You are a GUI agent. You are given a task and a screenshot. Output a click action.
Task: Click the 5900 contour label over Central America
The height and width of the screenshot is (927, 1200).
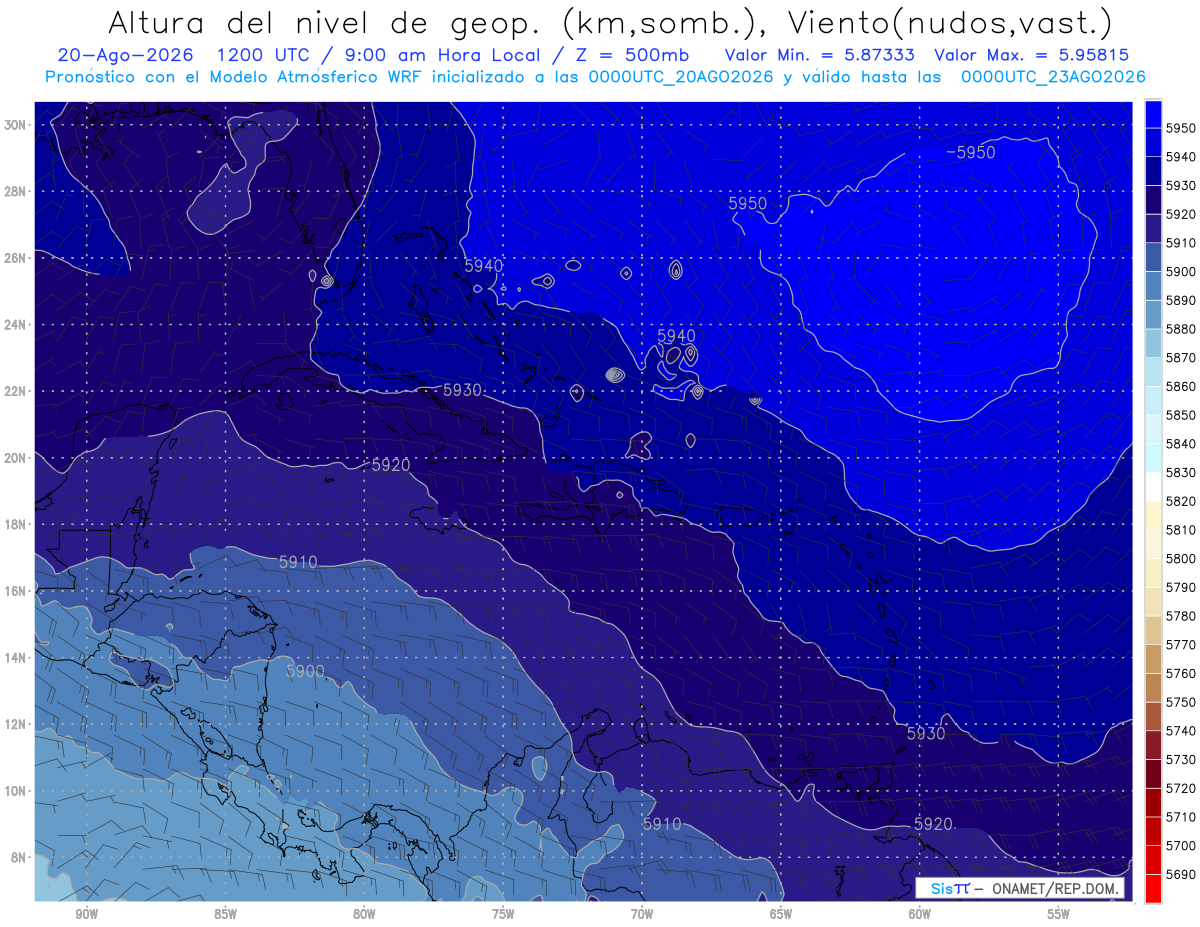tap(306, 671)
